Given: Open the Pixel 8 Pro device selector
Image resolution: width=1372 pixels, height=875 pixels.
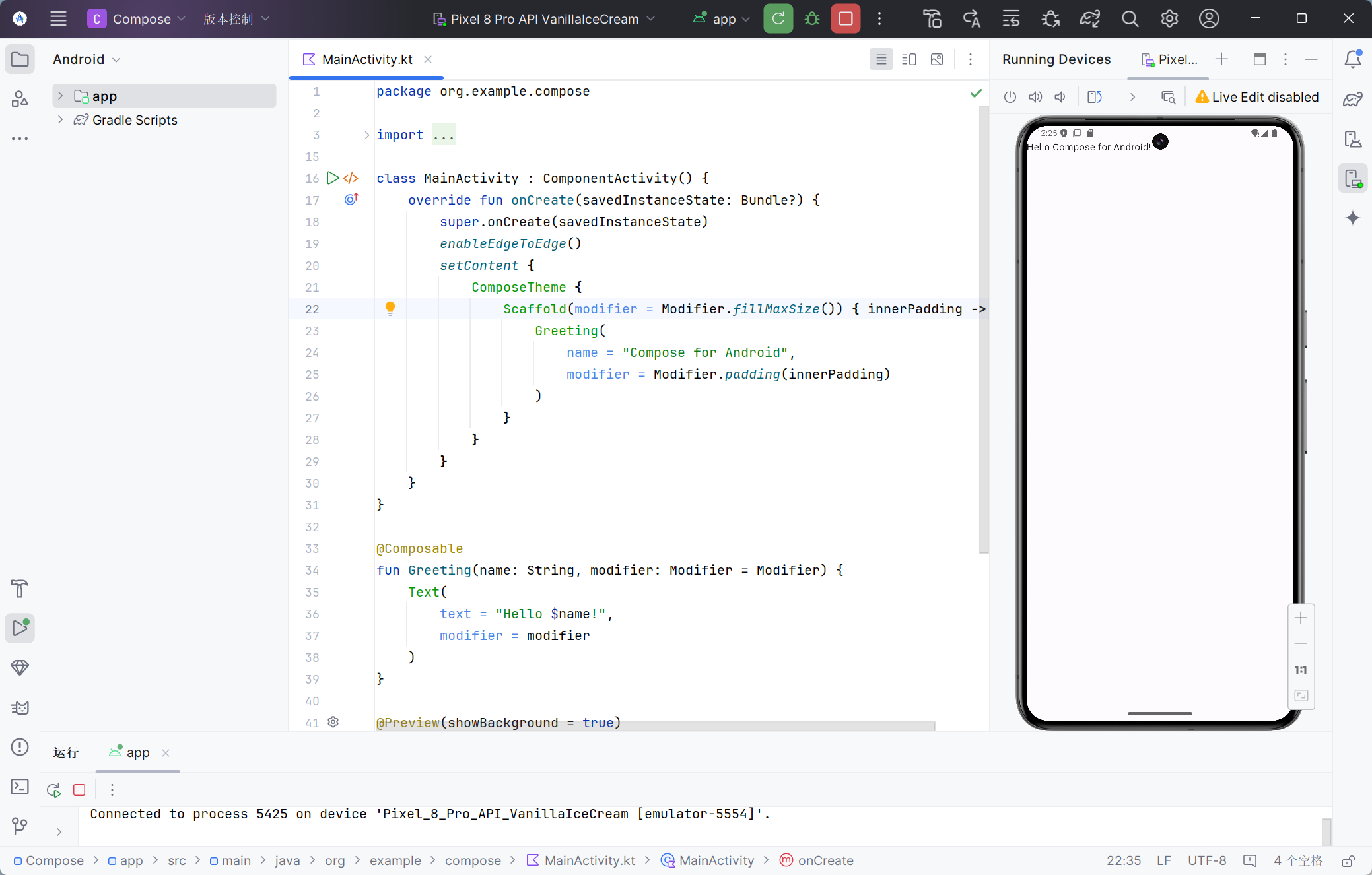Looking at the screenshot, I should [x=544, y=18].
